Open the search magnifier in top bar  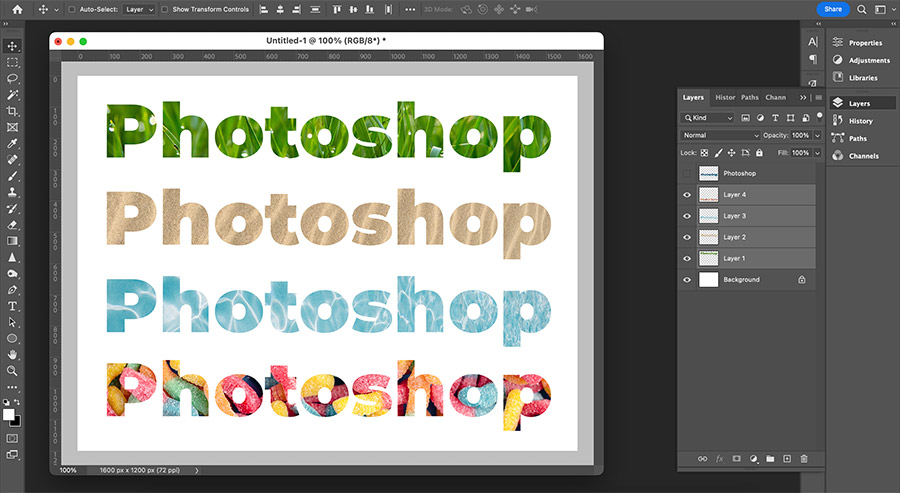pos(862,9)
